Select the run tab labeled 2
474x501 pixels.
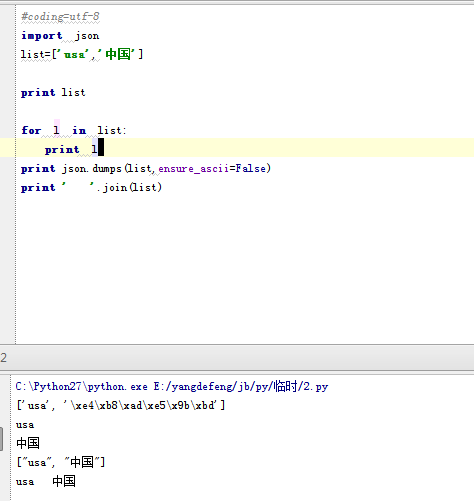click(4, 358)
